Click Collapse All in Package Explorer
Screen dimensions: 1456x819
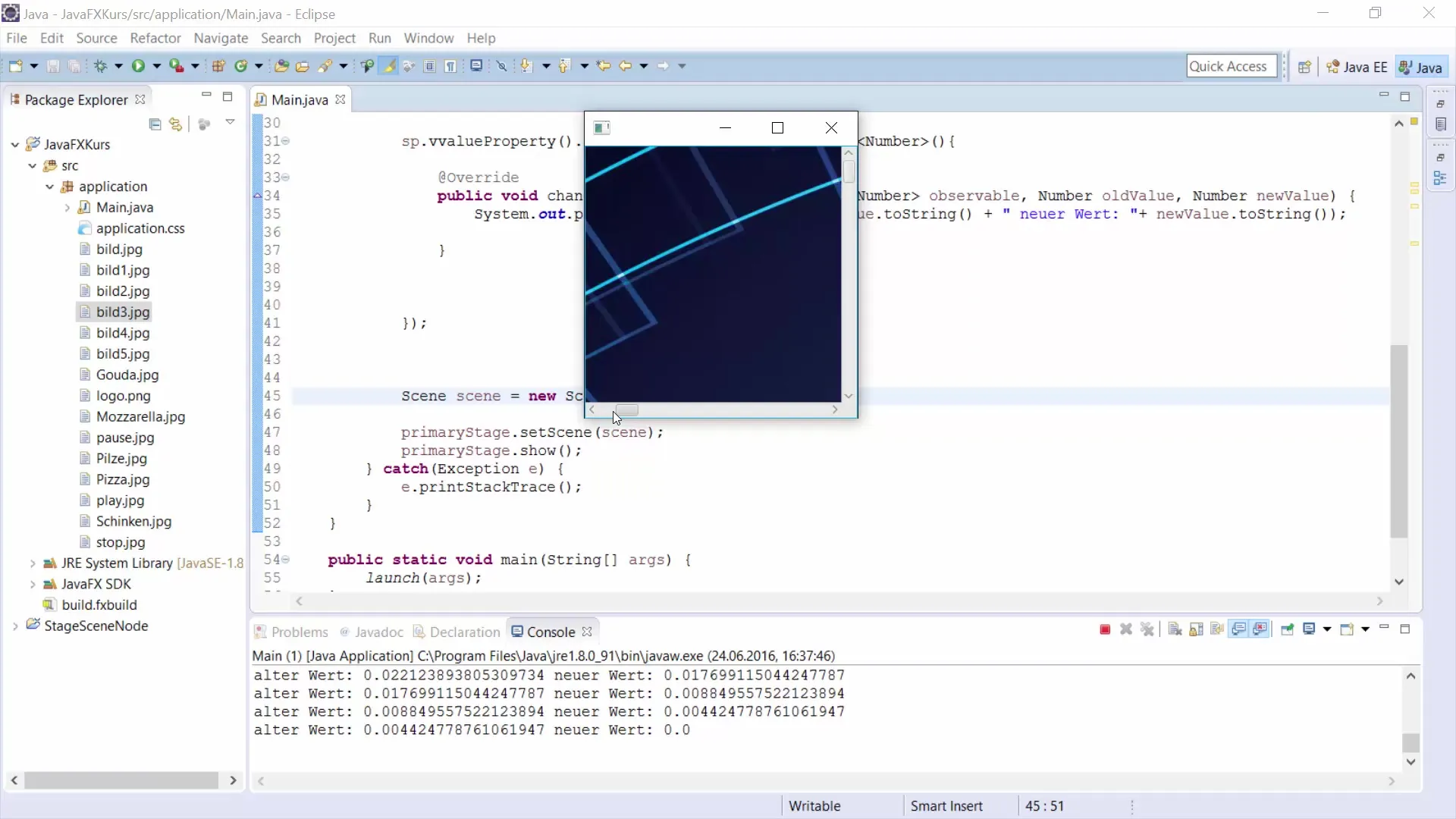(x=155, y=124)
